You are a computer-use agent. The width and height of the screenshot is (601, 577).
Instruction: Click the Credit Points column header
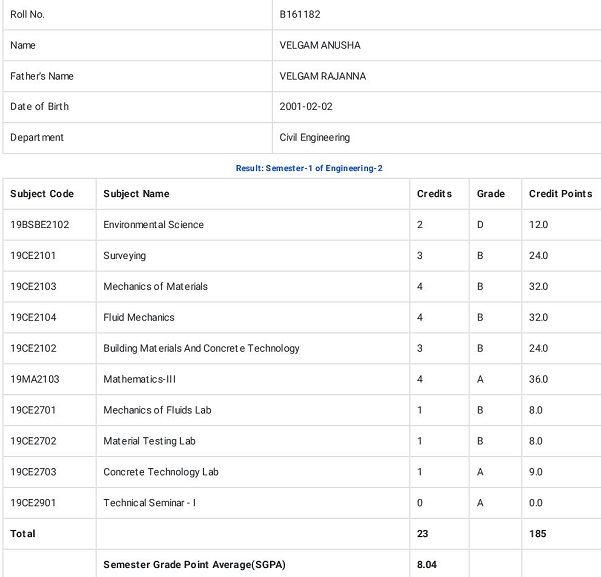tap(560, 194)
